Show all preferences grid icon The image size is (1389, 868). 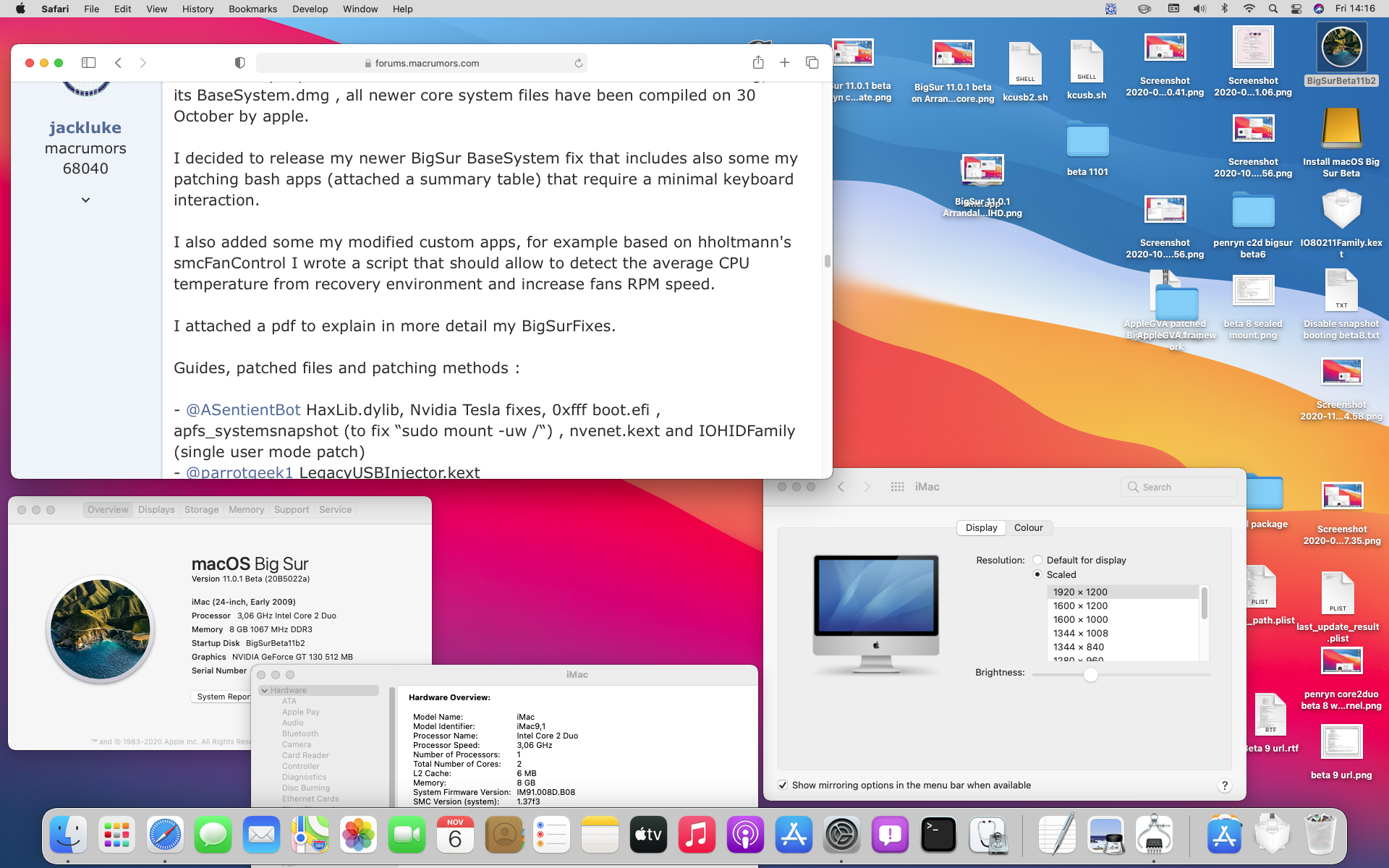pos(897,487)
